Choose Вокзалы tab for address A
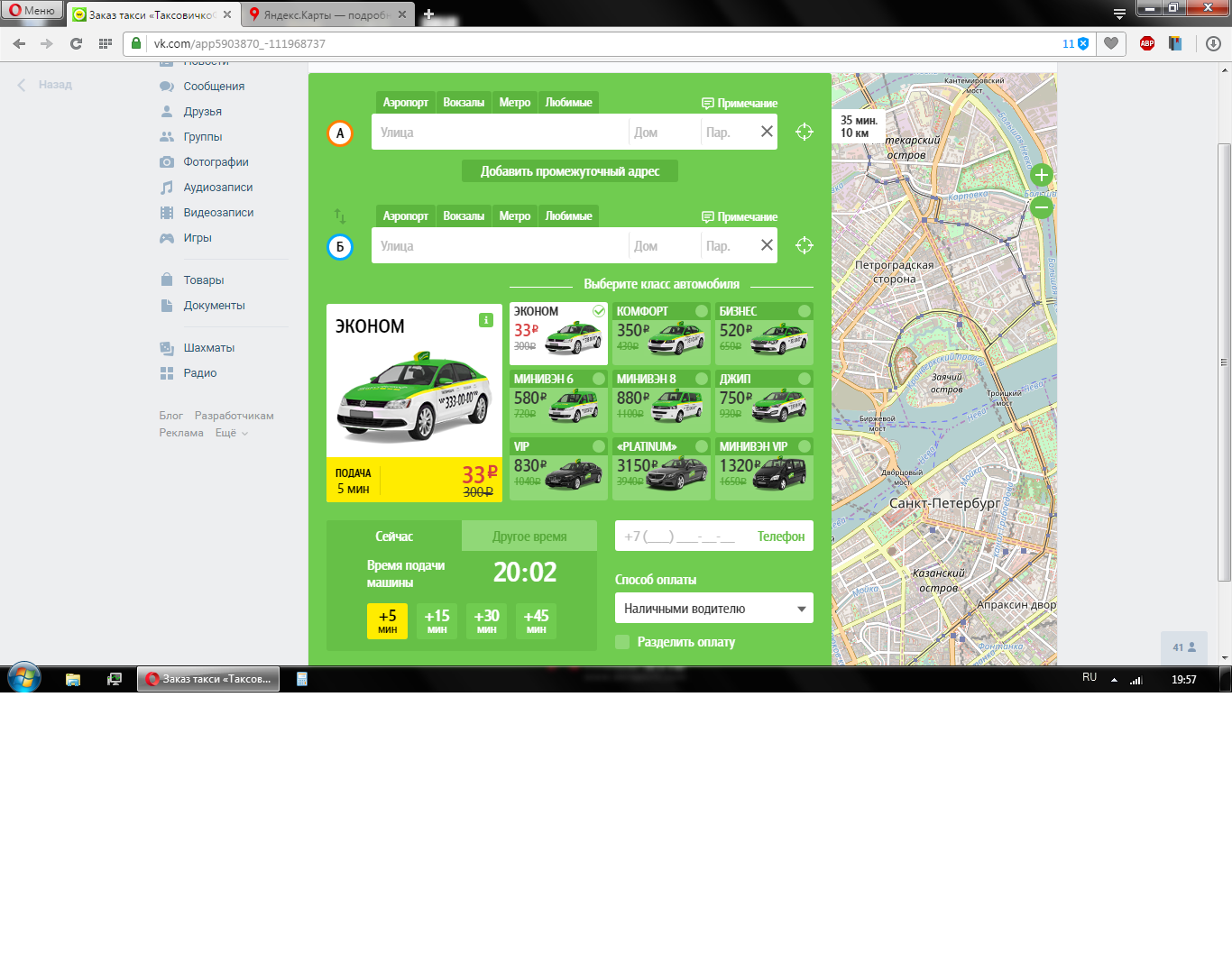1232x972 pixels. (464, 103)
